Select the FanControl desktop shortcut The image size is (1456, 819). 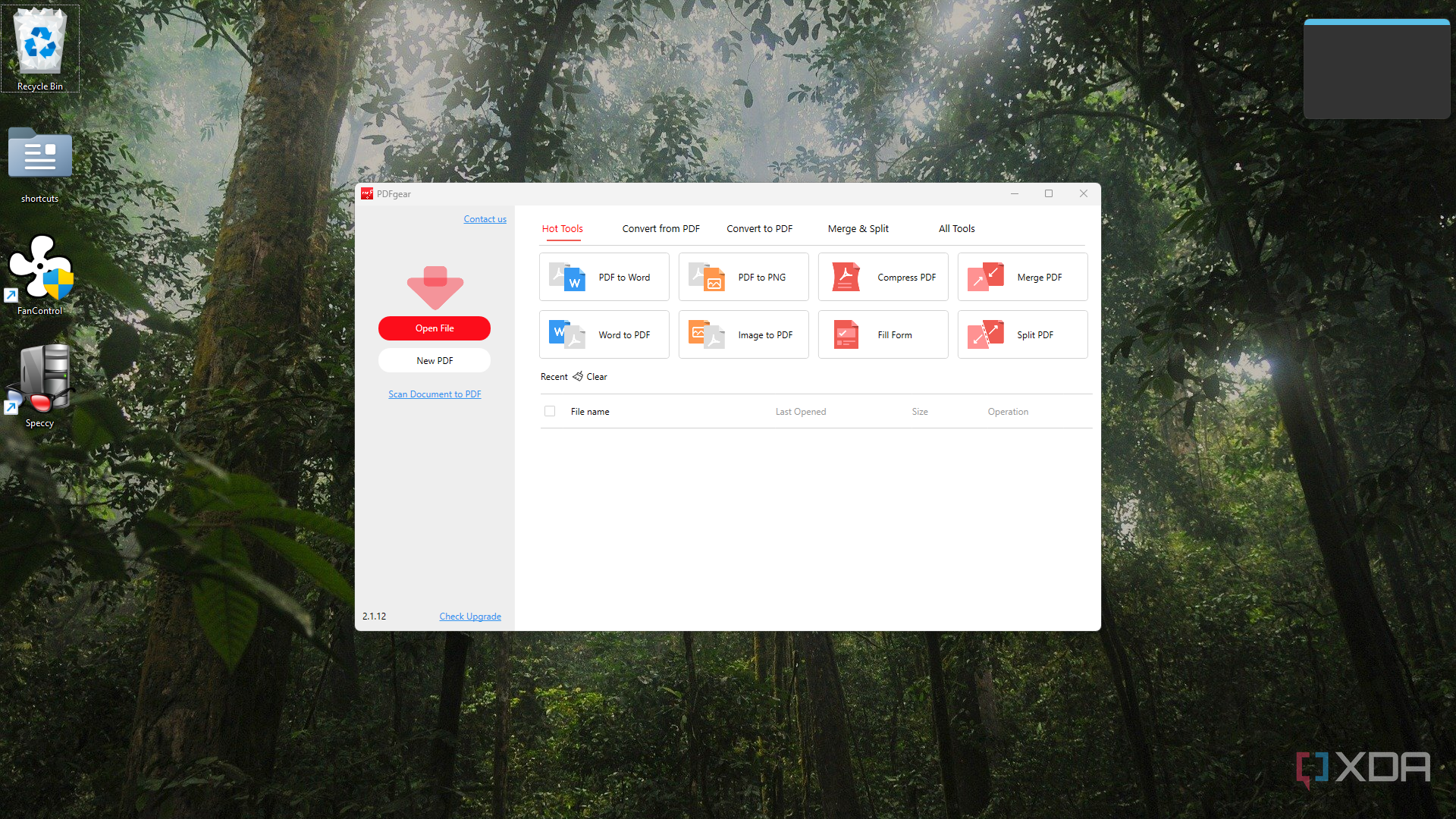(x=40, y=275)
